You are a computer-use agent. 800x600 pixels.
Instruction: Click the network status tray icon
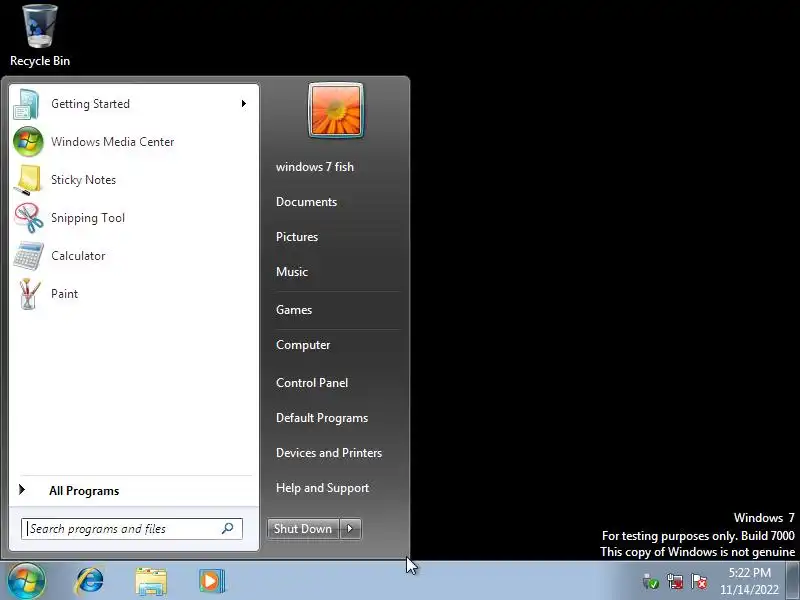pos(675,582)
